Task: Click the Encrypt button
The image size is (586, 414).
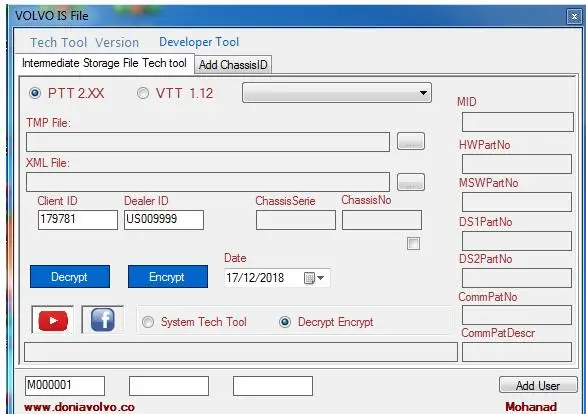Action: [x=168, y=276]
